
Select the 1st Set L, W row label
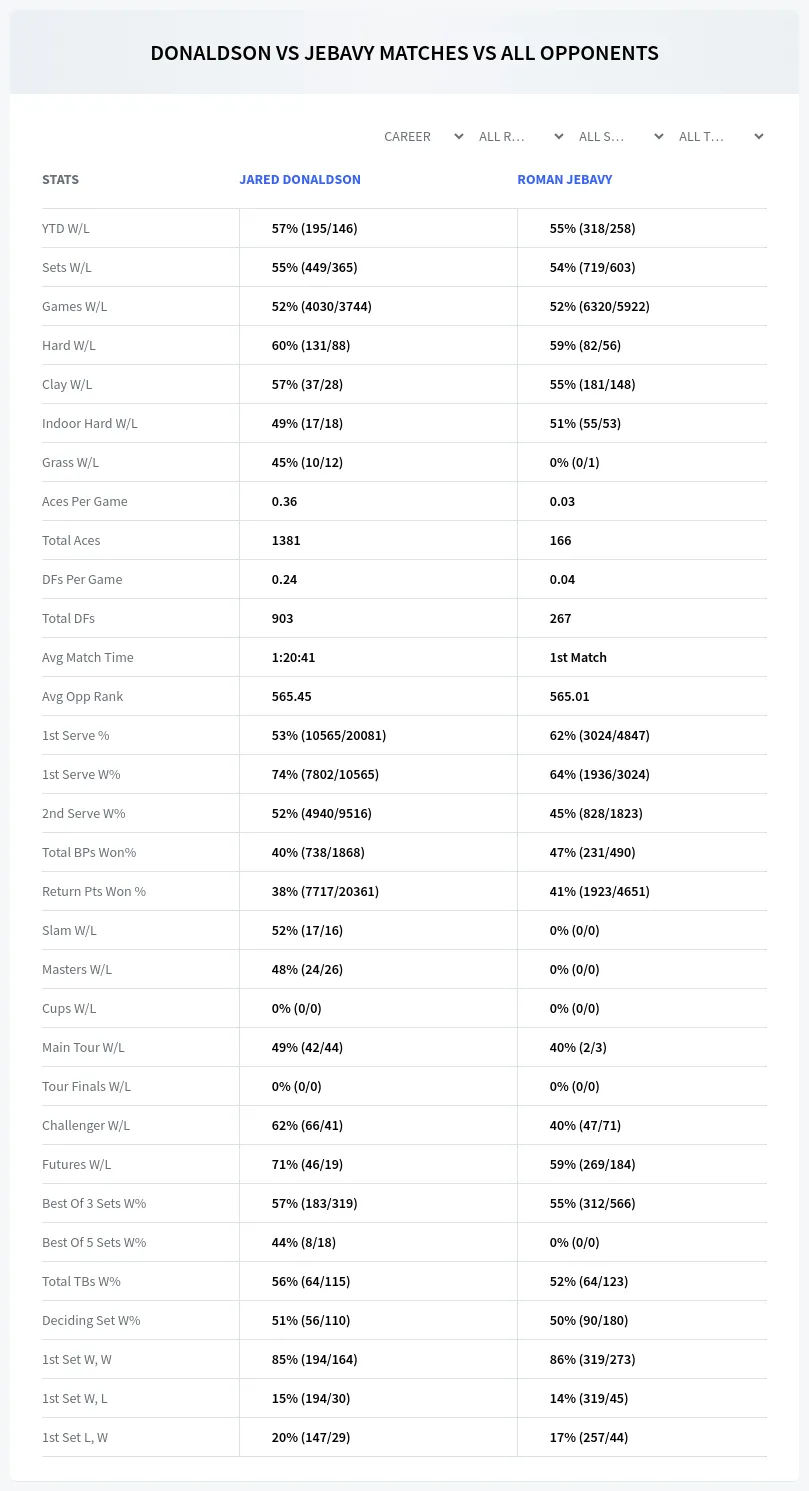pyautogui.click(x=75, y=1437)
